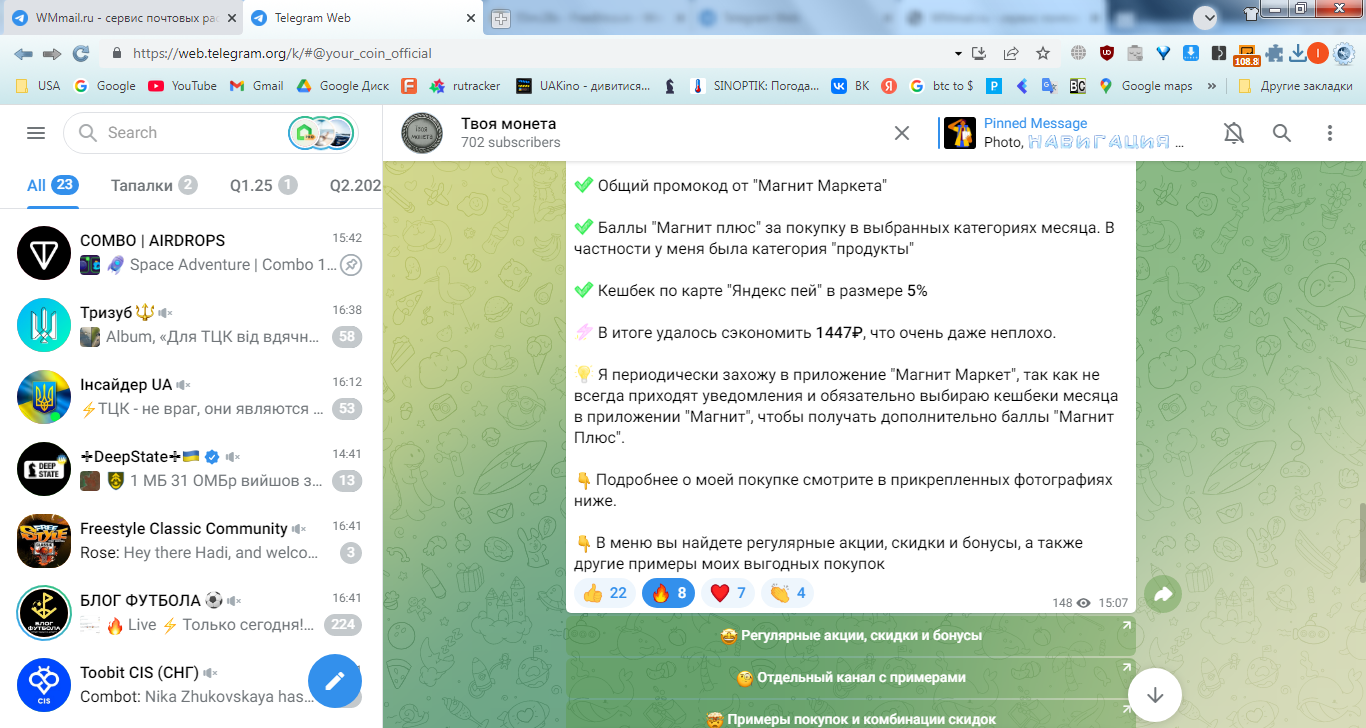Open the address bar dropdown arrow
Screen dimensions: 1366x728
pyautogui.click(x=958, y=53)
